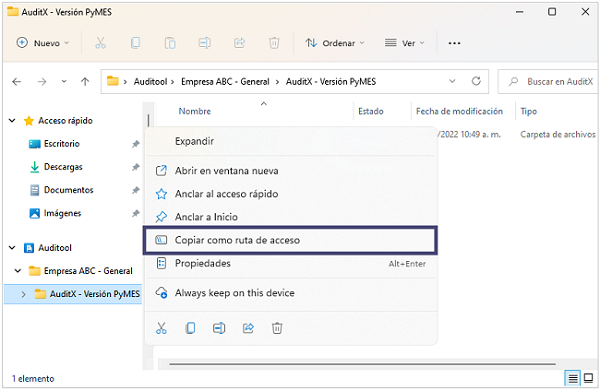This screenshot has height=391, width=600.
Task: Go back with the left arrow
Action: pos(16,81)
